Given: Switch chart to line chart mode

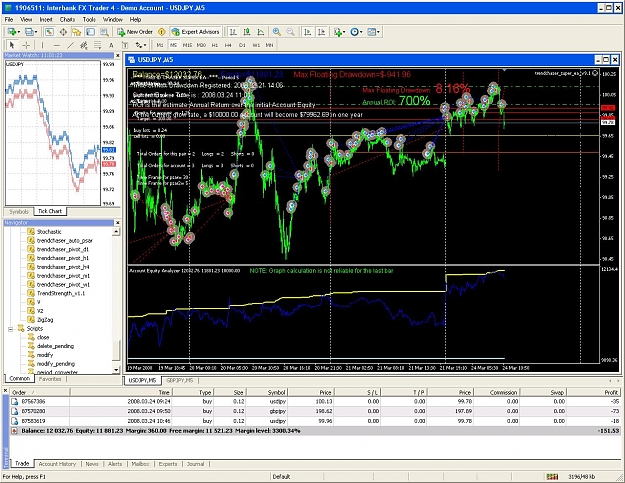Looking at the screenshot, I should tap(261, 32).
